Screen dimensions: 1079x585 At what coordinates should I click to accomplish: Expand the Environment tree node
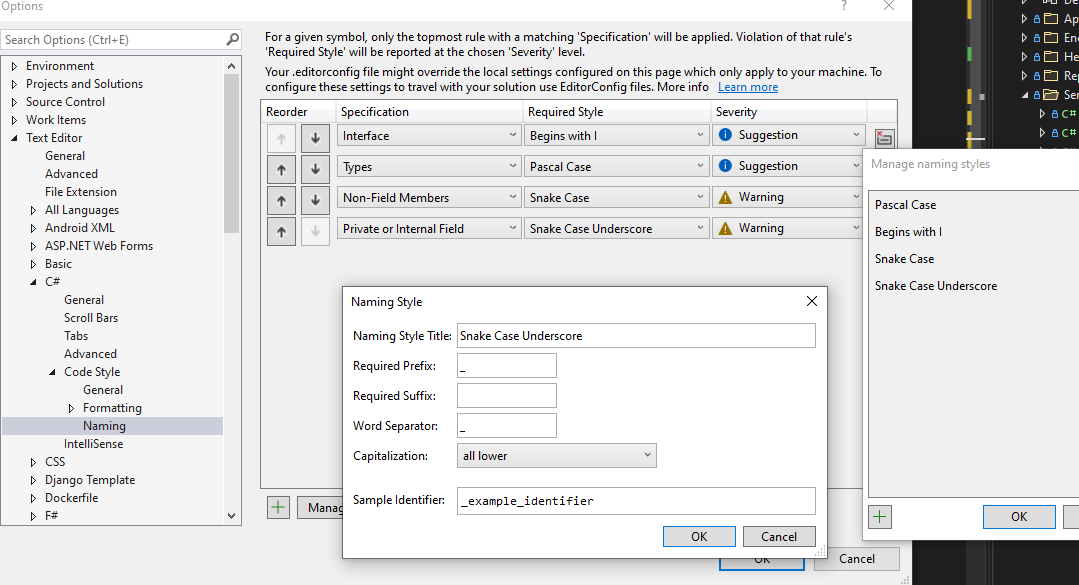[14, 66]
